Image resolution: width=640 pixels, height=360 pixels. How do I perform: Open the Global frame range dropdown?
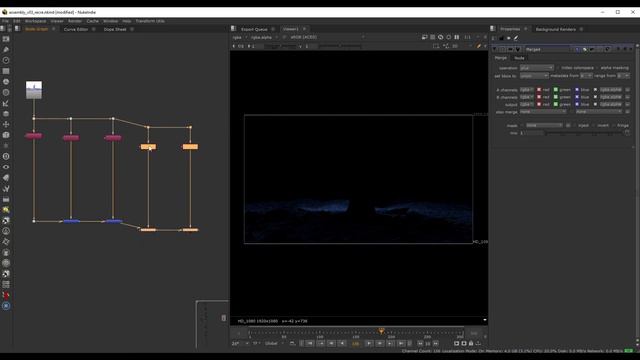273,344
